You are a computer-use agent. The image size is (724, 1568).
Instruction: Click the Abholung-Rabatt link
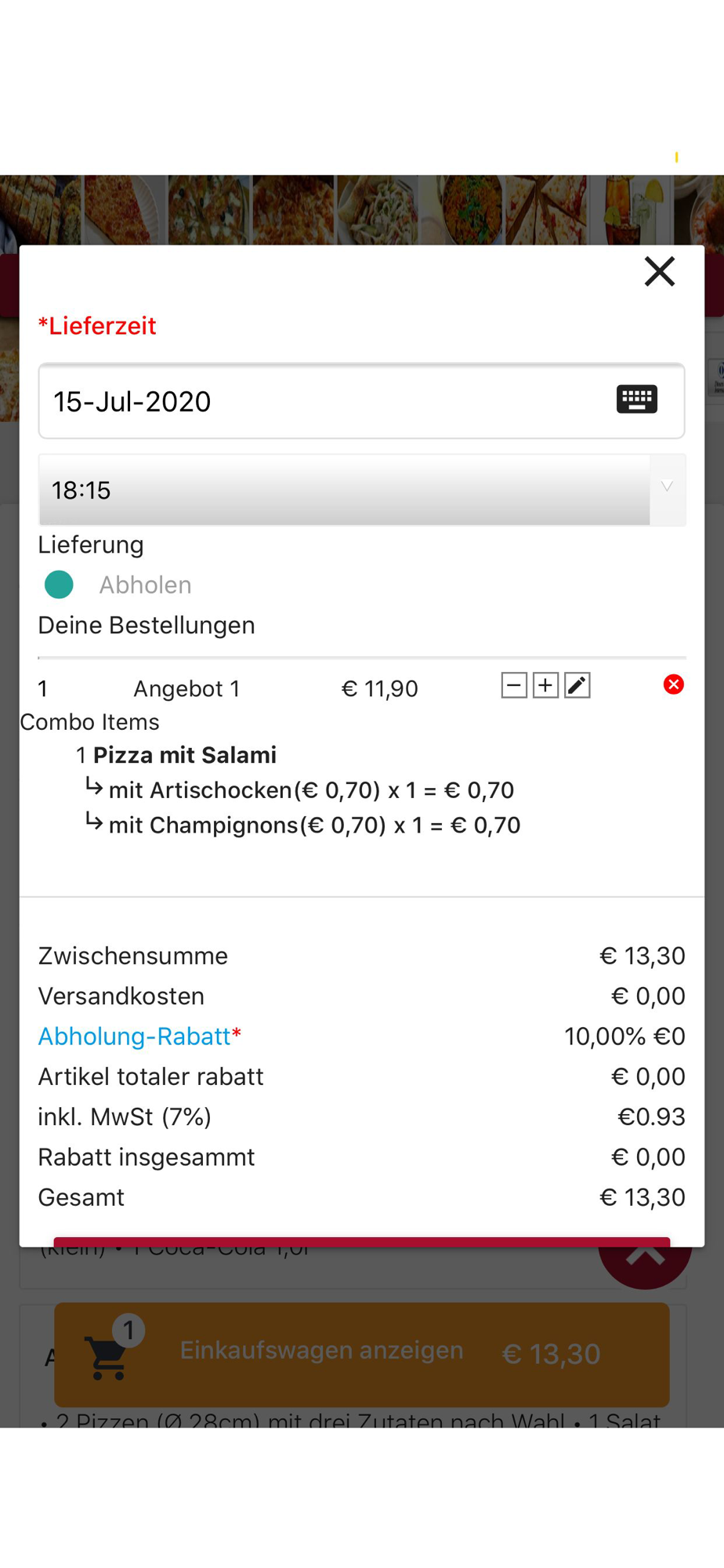pos(135,1036)
